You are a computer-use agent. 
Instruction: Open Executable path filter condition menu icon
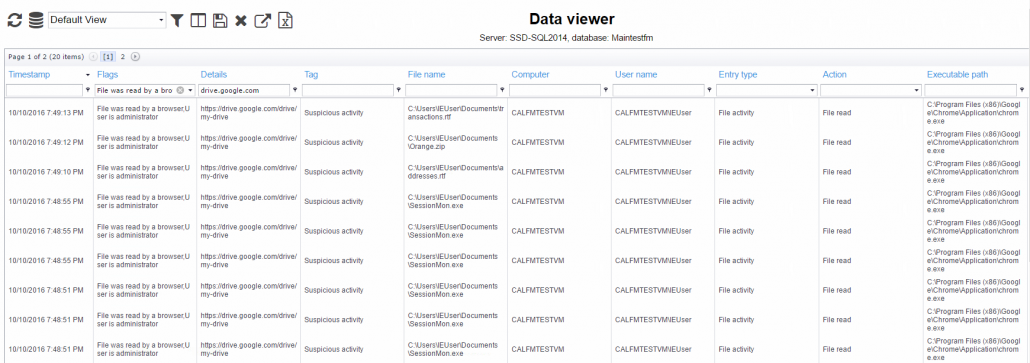(1022, 90)
